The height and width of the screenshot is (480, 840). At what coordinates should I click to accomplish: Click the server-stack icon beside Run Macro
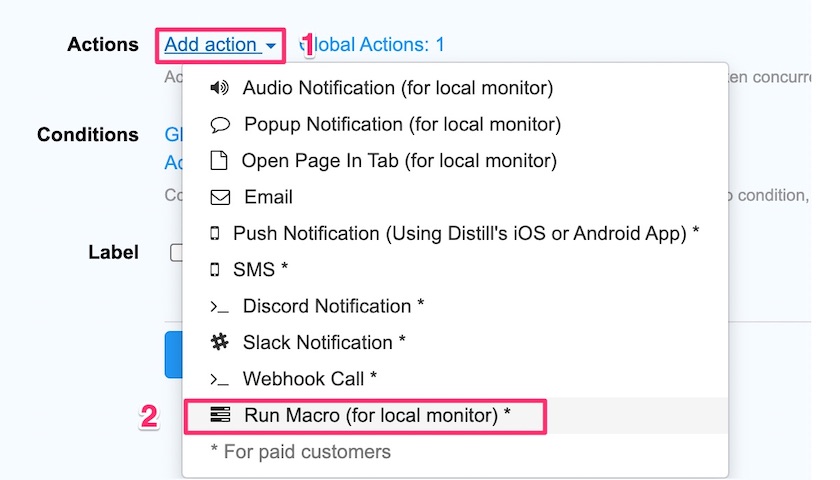(220, 415)
